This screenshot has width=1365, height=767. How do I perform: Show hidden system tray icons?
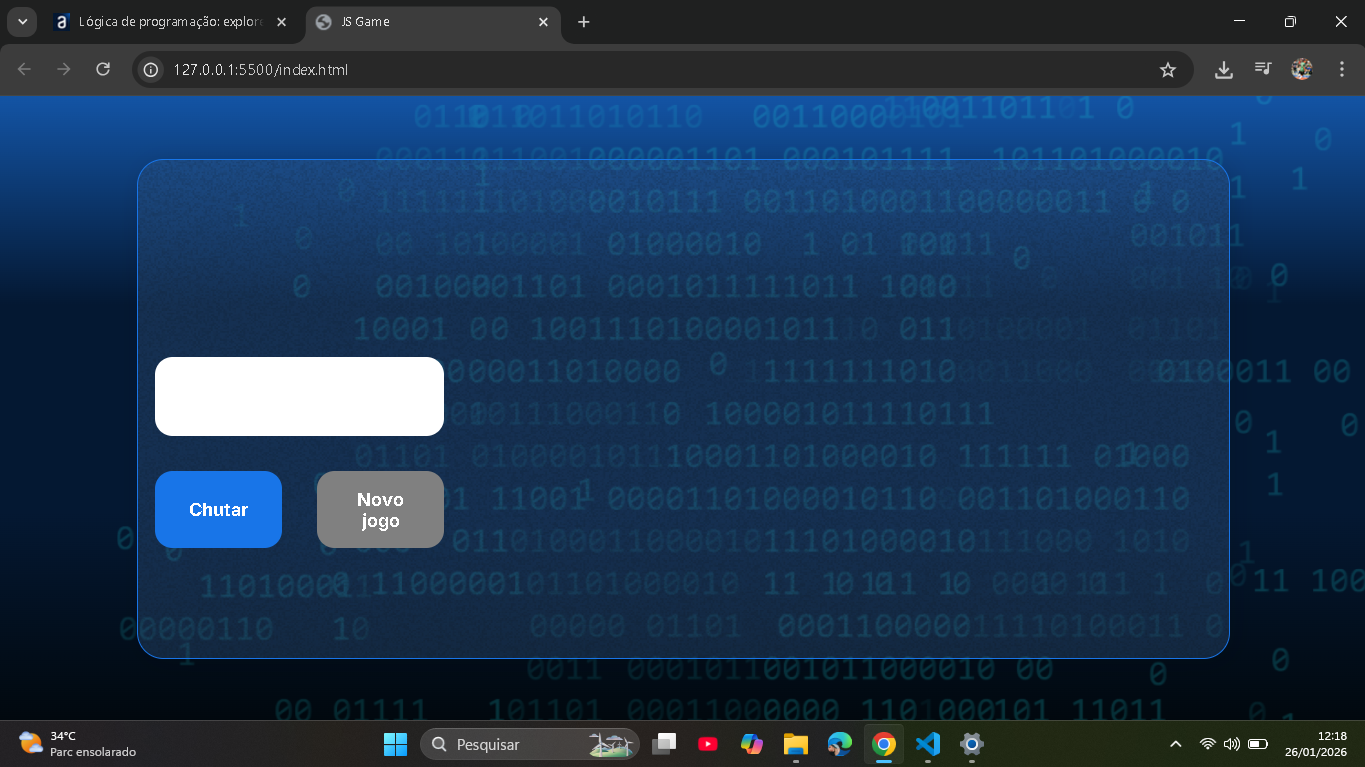[1176, 744]
